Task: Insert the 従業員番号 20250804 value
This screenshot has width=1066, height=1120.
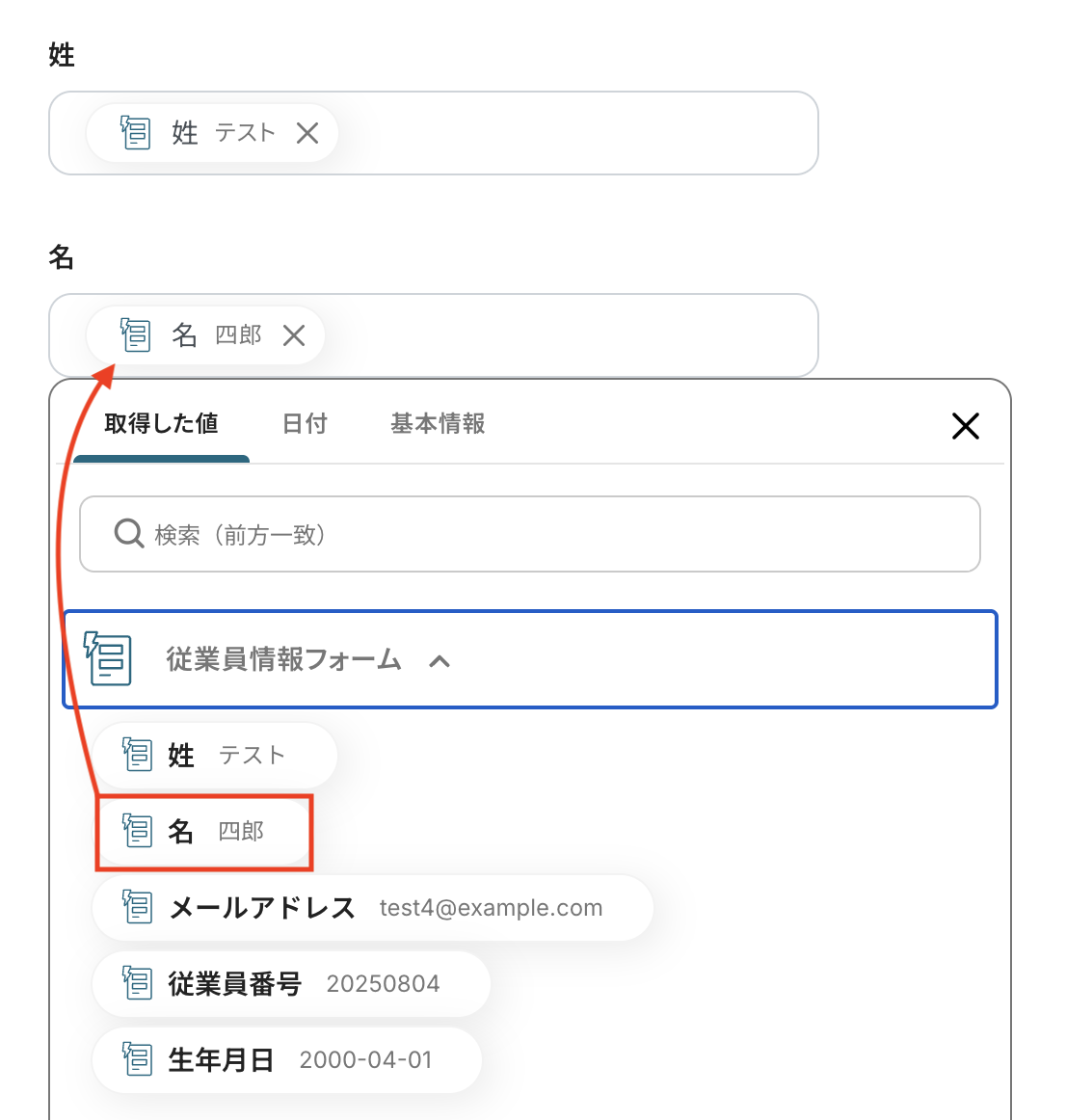Action: [x=291, y=983]
